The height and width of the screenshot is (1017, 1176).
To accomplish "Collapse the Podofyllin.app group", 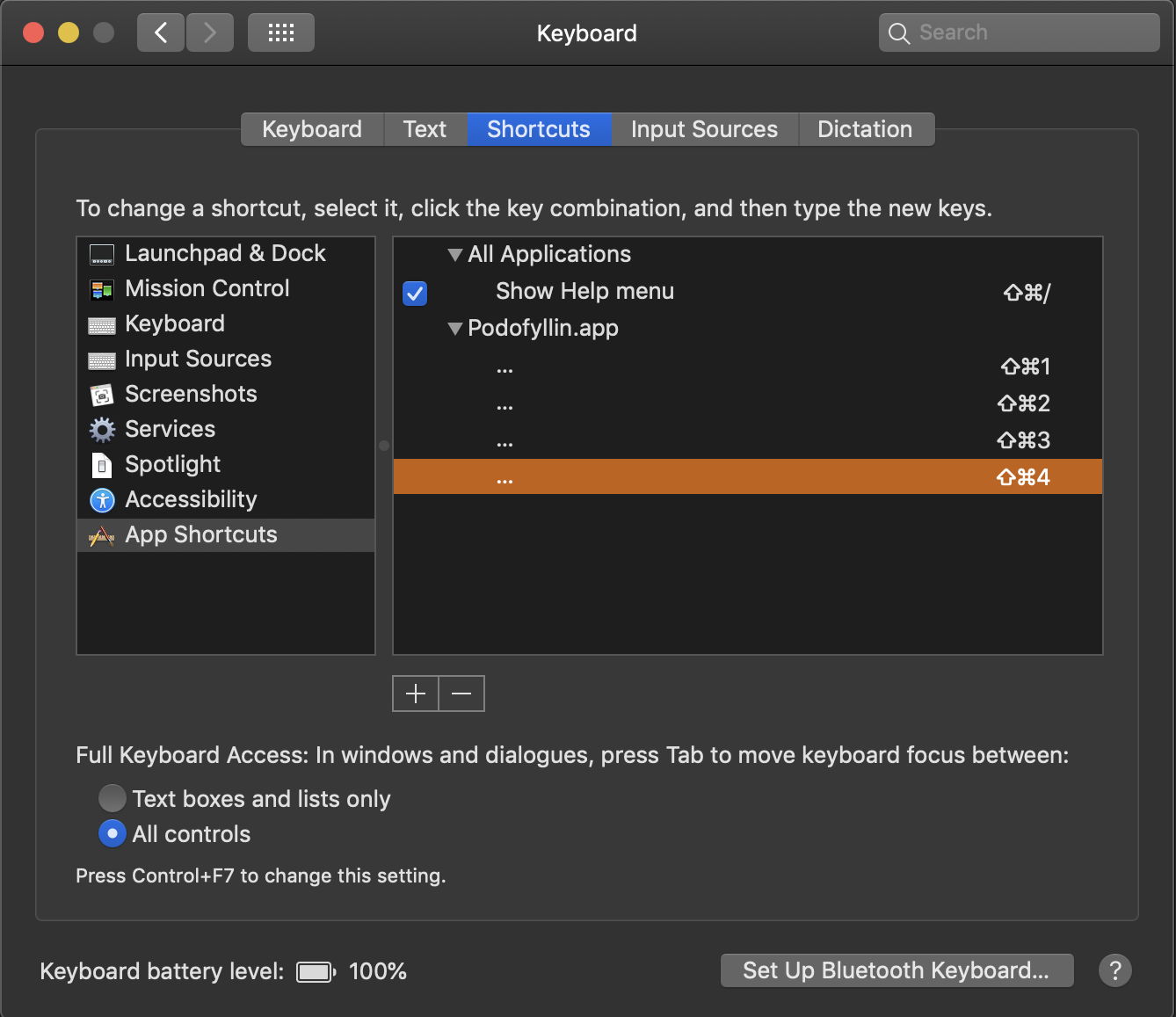I will tap(455, 329).
